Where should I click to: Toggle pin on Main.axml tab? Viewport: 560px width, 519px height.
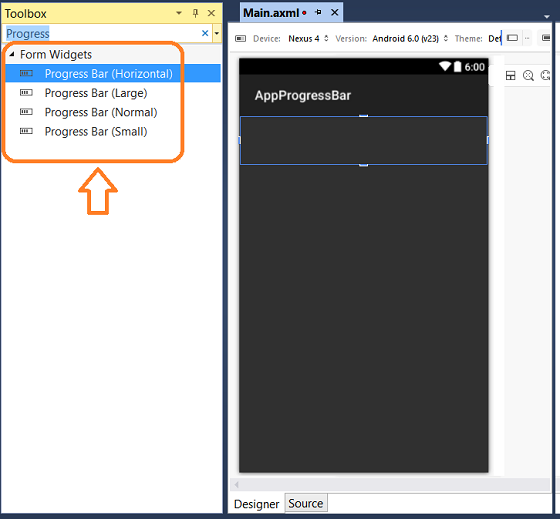318,13
